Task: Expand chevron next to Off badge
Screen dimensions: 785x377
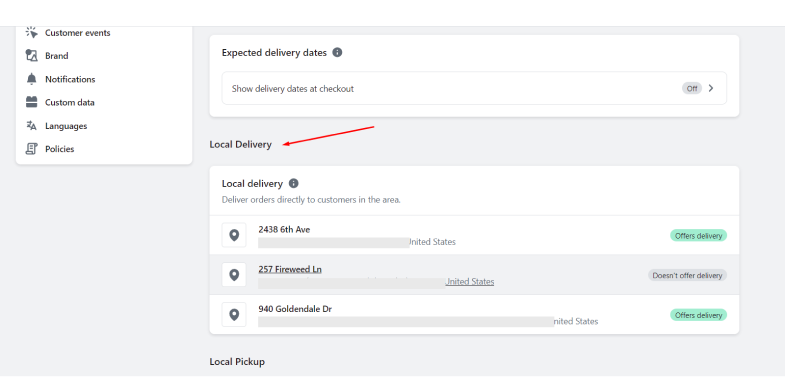Action: (711, 88)
